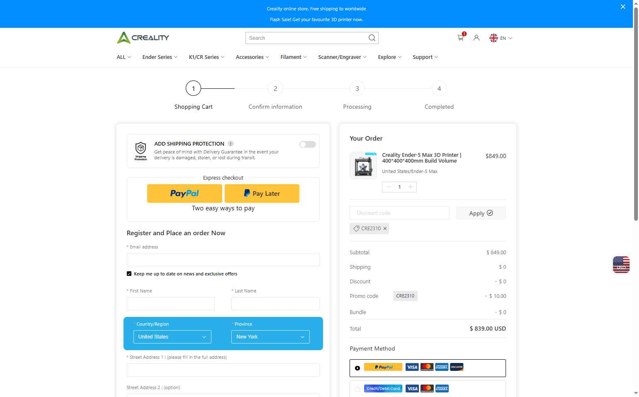Click step 4 Completed circle
Image resolution: width=639 pixels, height=397 pixels.
click(439, 88)
